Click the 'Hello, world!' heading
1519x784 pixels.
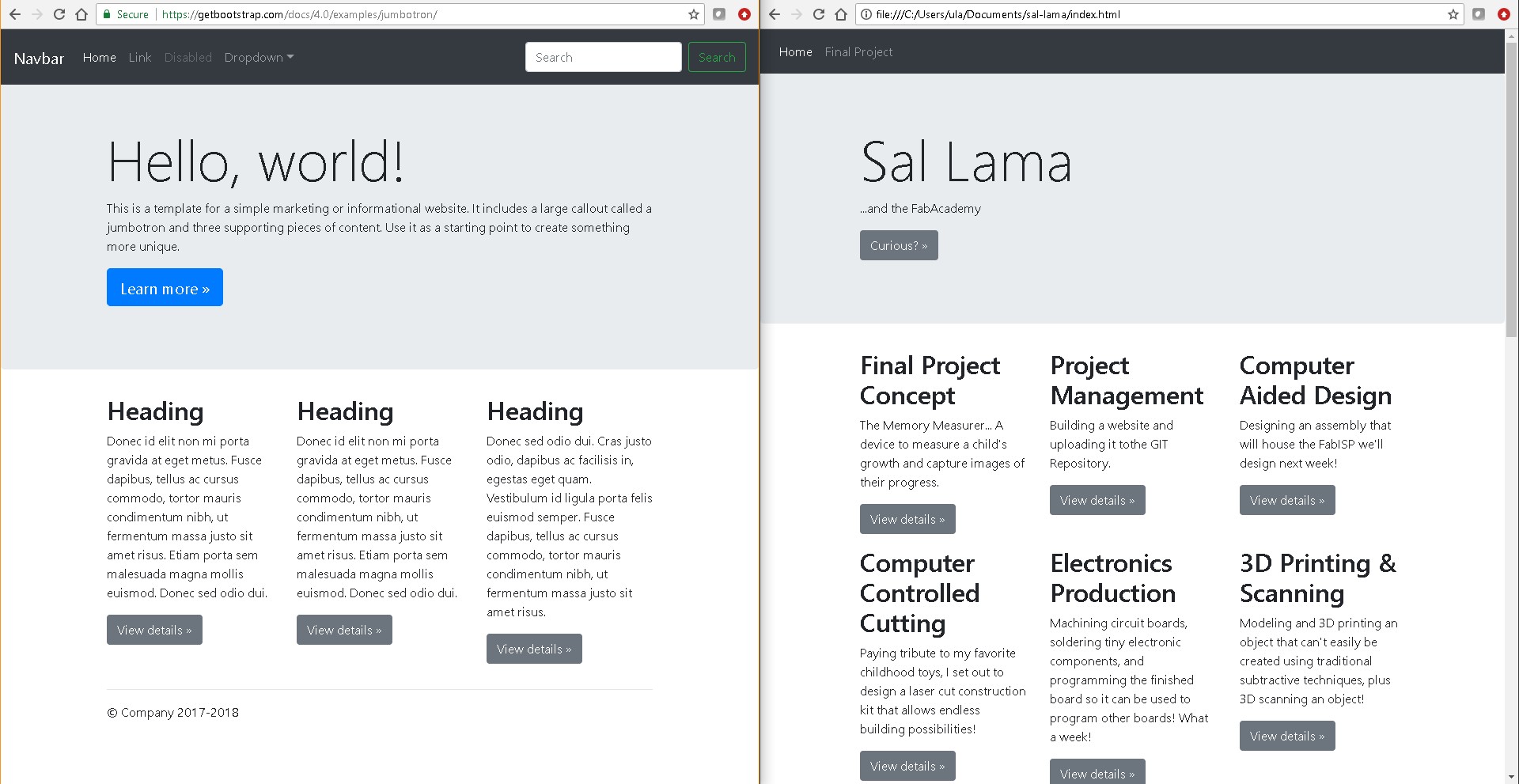pos(256,162)
